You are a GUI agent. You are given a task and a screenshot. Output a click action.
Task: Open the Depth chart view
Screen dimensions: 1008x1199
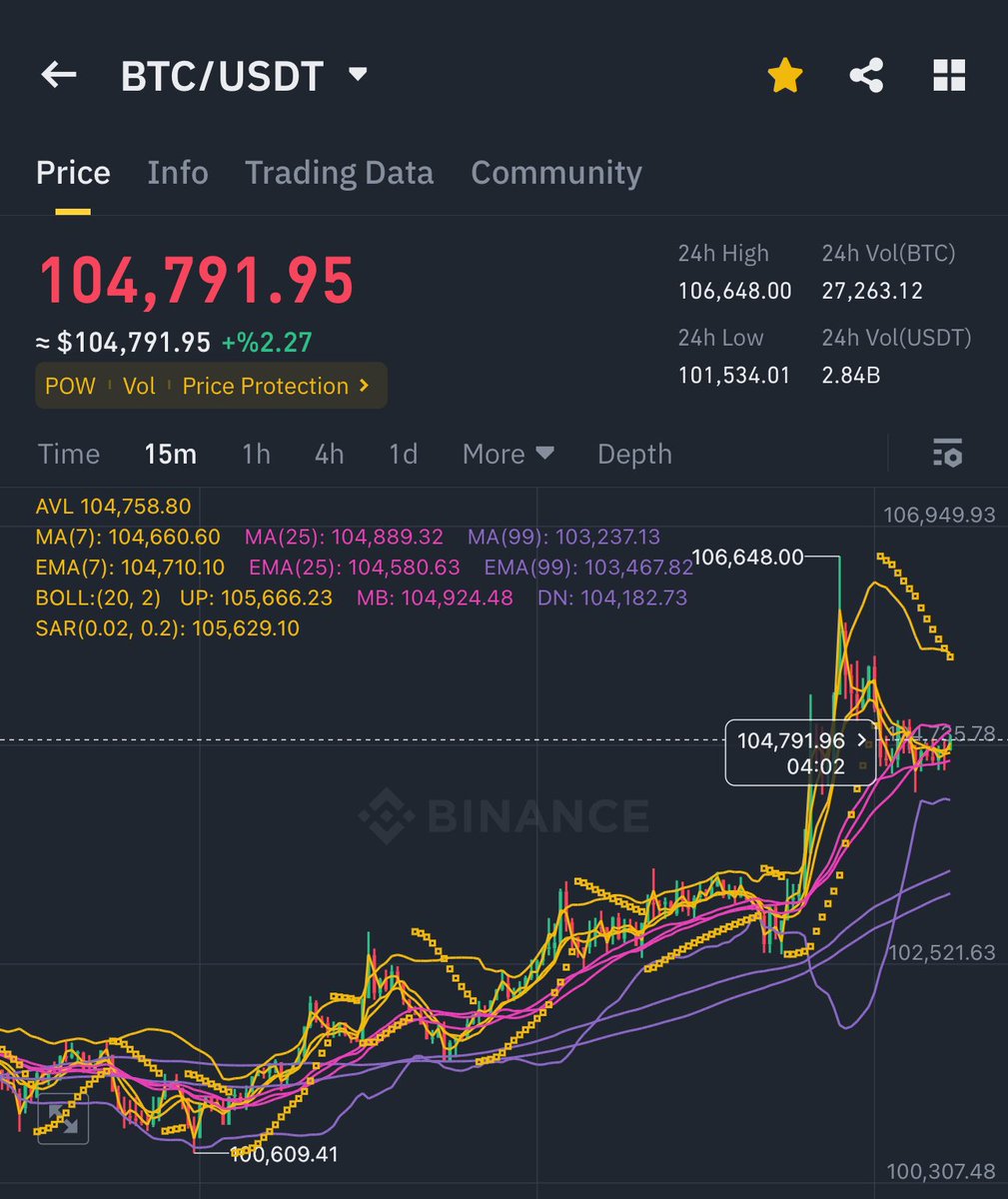pos(634,455)
